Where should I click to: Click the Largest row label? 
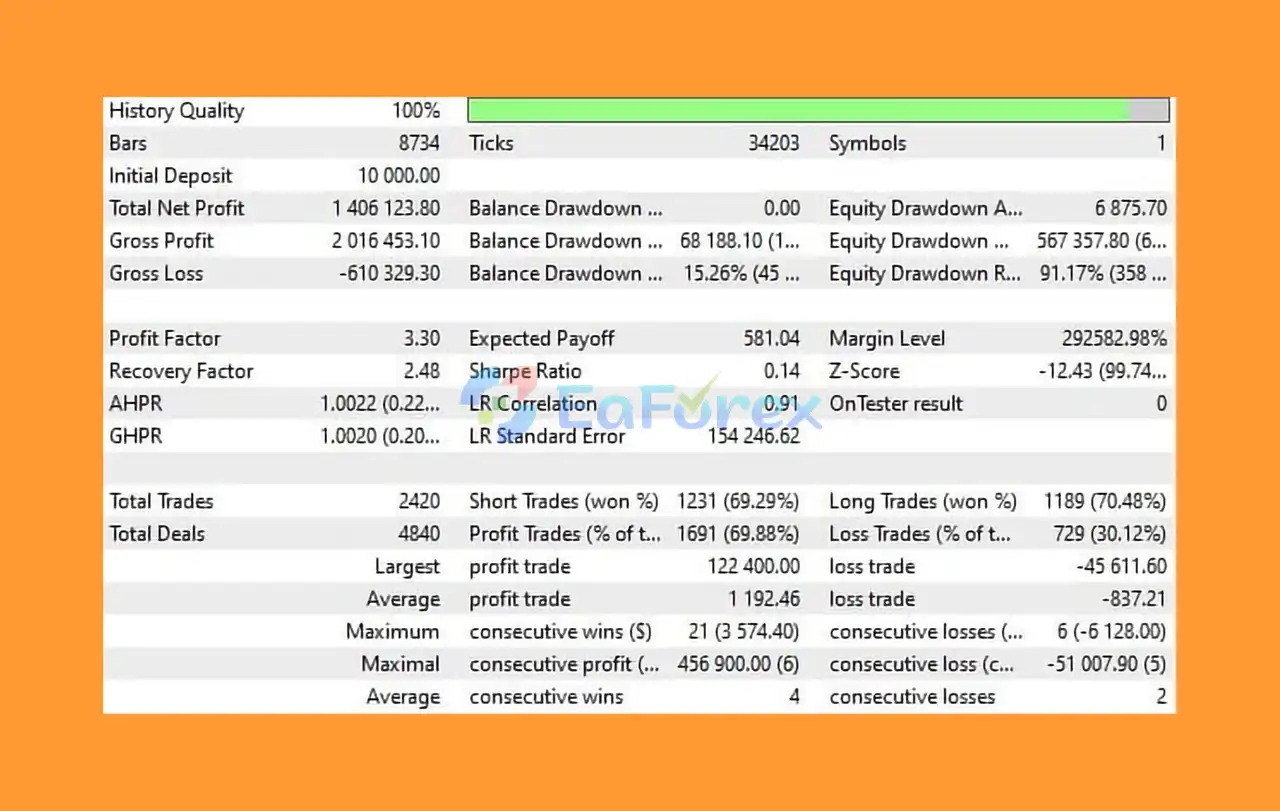pyautogui.click(x=407, y=567)
